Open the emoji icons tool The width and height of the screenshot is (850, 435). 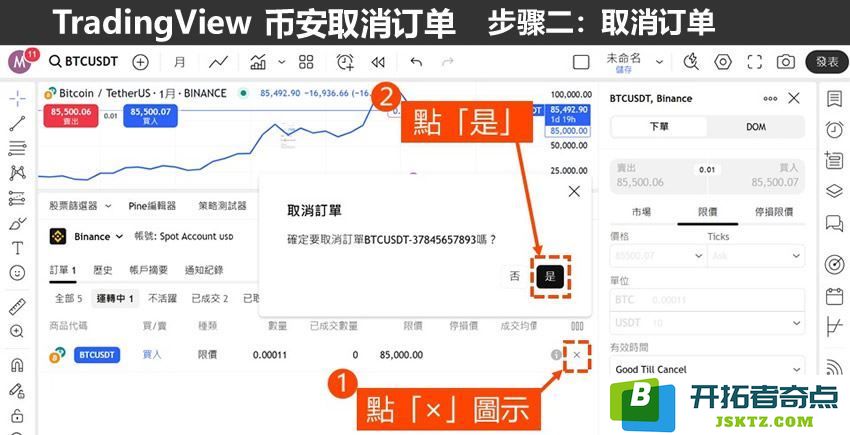pyautogui.click(x=17, y=273)
